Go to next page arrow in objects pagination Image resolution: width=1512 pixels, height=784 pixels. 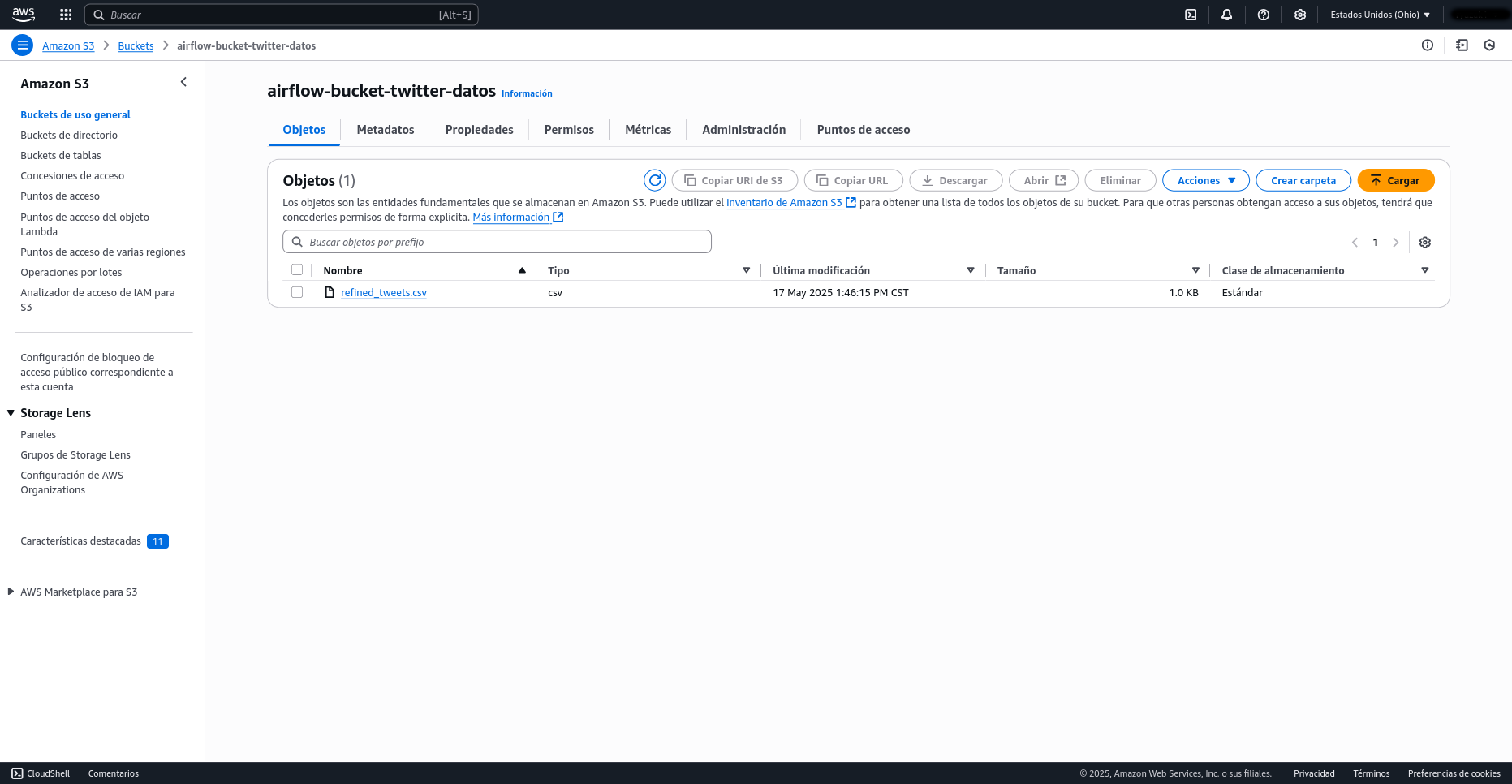point(1395,242)
